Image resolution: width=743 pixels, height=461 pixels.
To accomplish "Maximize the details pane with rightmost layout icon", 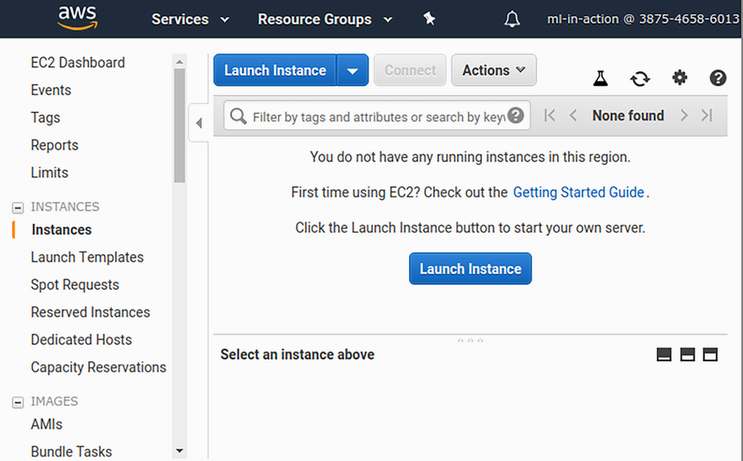I will coord(711,354).
